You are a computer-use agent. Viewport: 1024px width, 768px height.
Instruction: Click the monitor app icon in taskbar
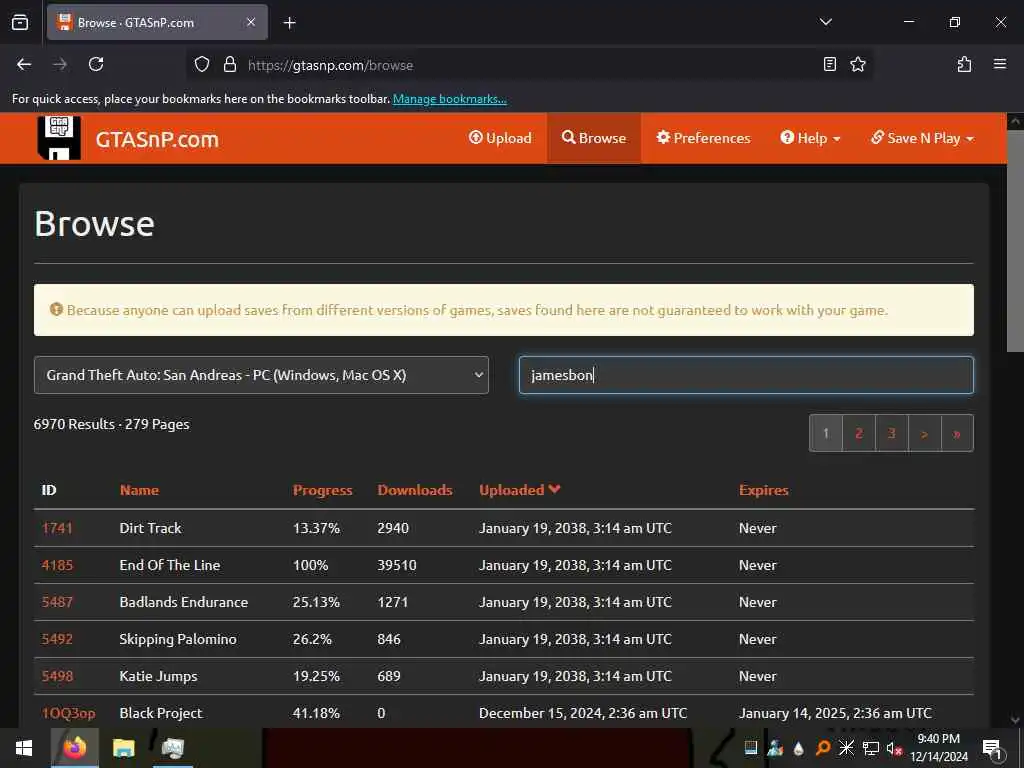[x=173, y=748]
